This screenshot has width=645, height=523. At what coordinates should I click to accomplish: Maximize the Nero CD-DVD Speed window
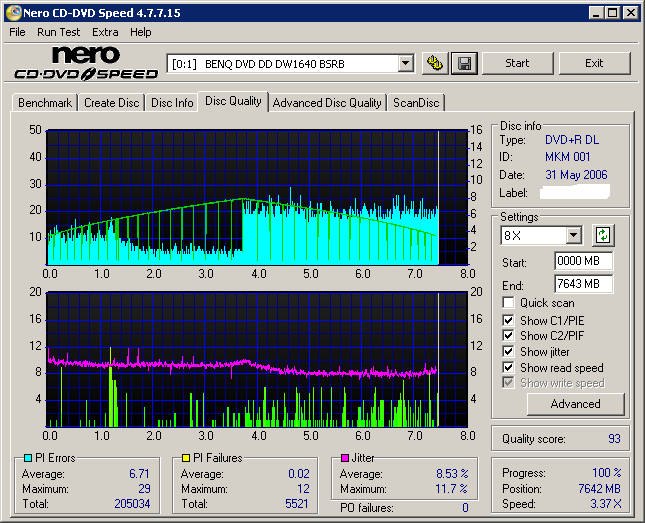point(612,13)
